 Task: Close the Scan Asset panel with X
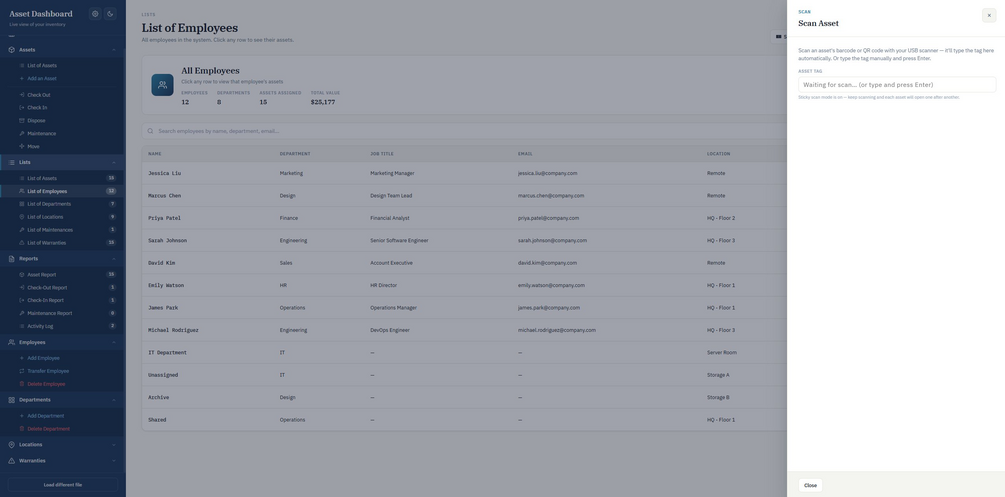(x=988, y=15)
